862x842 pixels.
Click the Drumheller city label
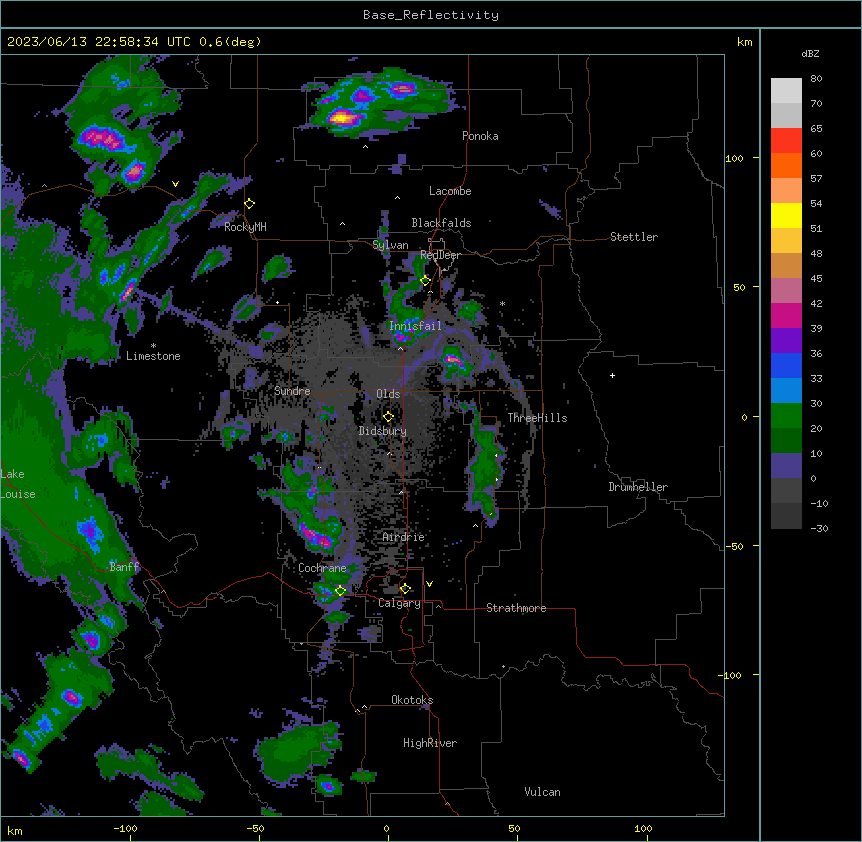(638, 487)
